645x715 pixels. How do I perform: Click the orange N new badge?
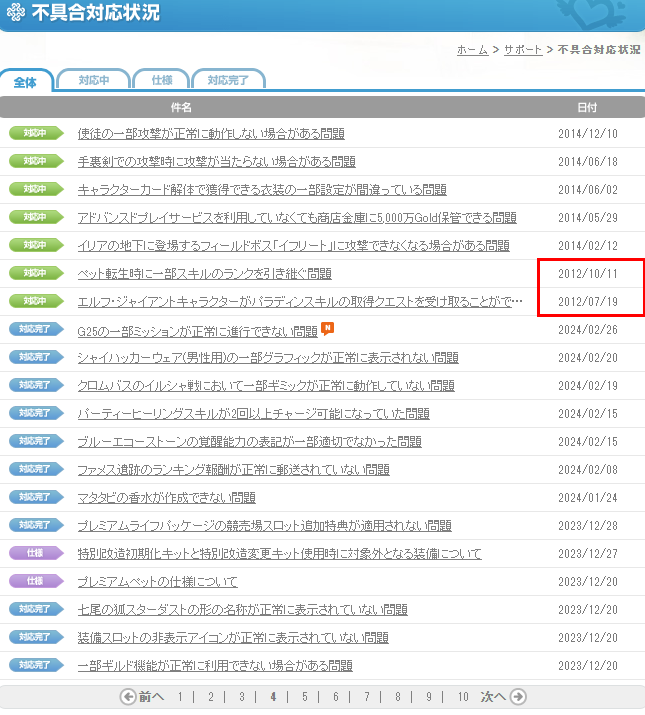[x=328, y=328]
